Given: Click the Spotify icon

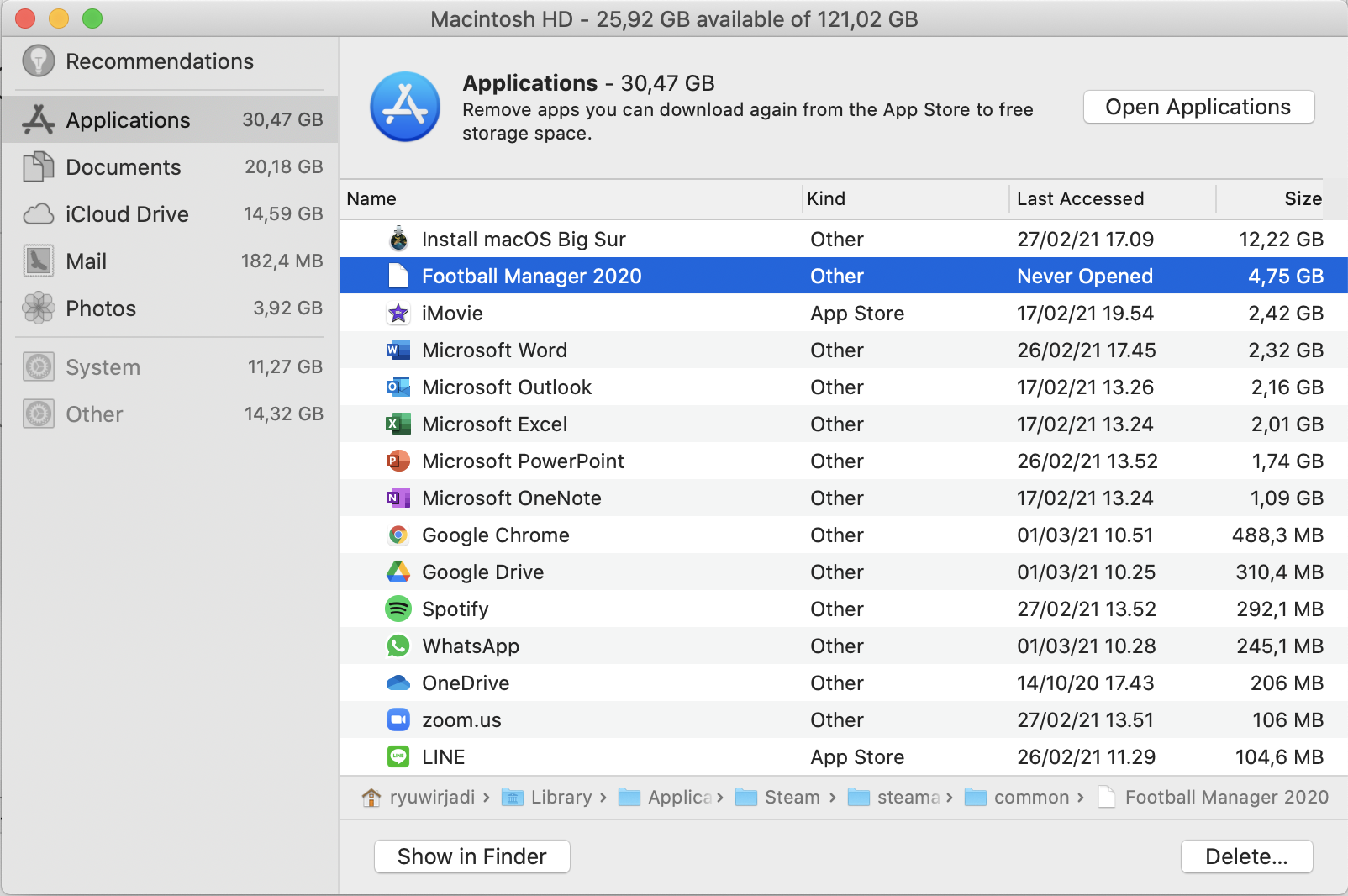Looking at the screenshot, I should [x=398, y=609].
